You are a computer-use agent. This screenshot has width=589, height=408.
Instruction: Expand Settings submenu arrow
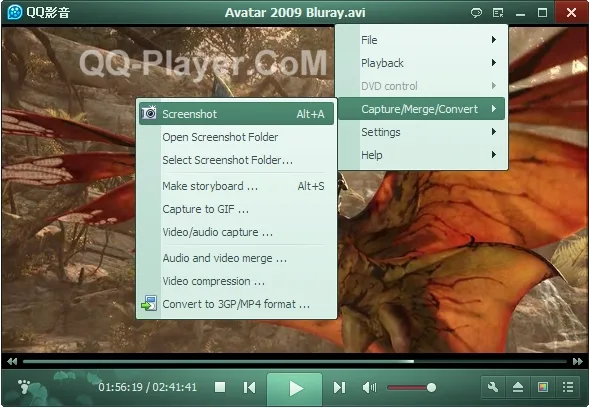[x=494, y=131]
